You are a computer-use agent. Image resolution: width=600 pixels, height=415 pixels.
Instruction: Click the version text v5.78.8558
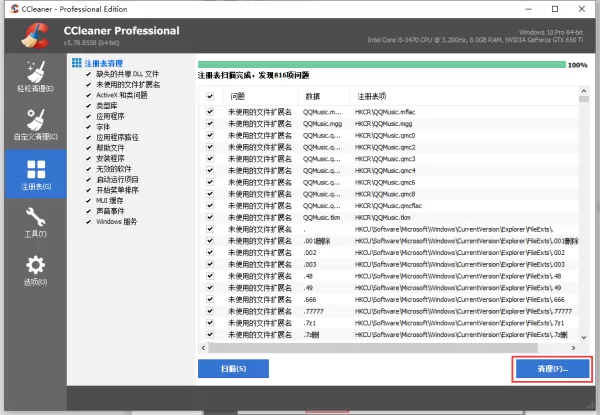point(91,43)
